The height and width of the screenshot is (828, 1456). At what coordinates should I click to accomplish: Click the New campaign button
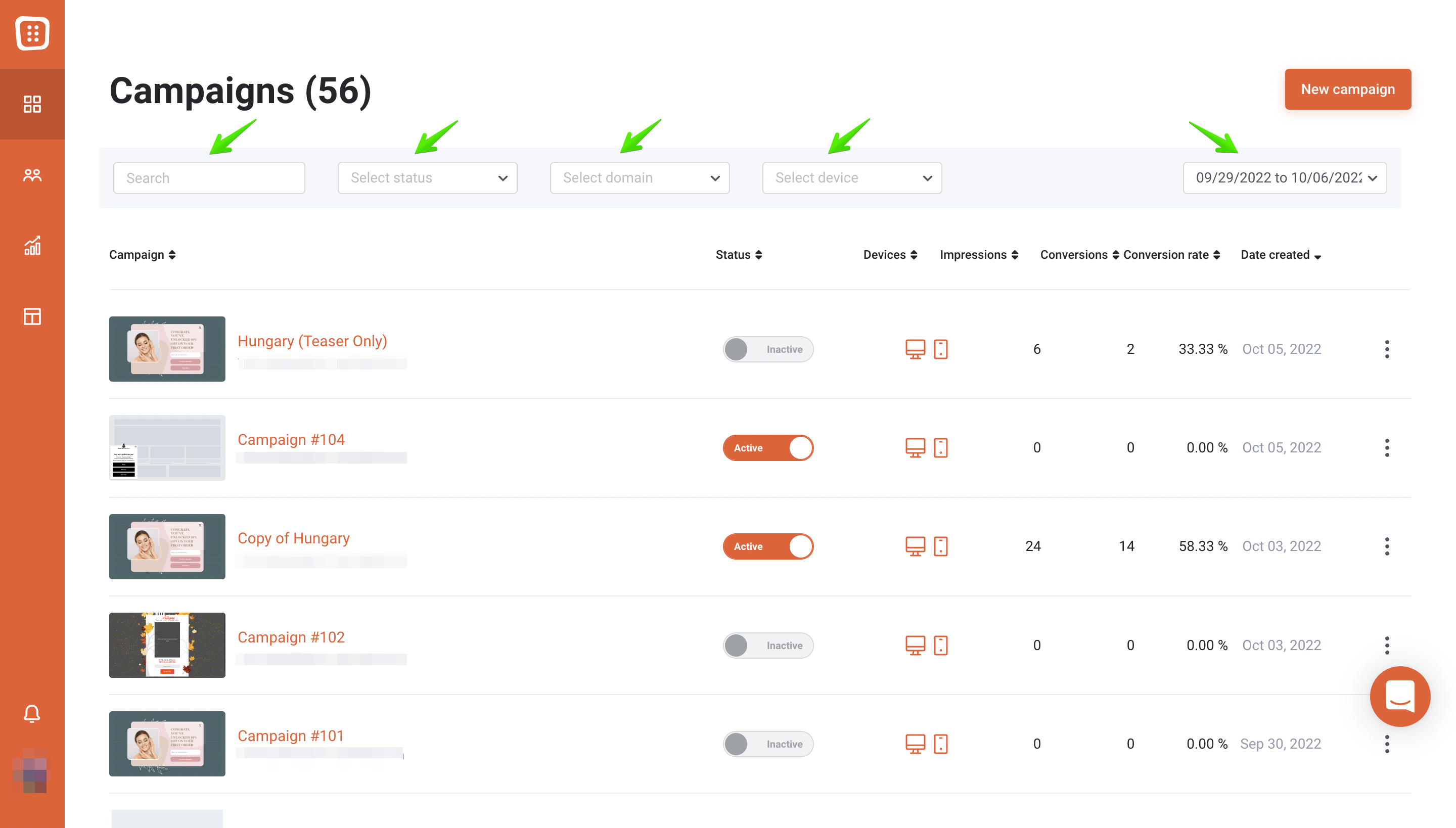1347,89
